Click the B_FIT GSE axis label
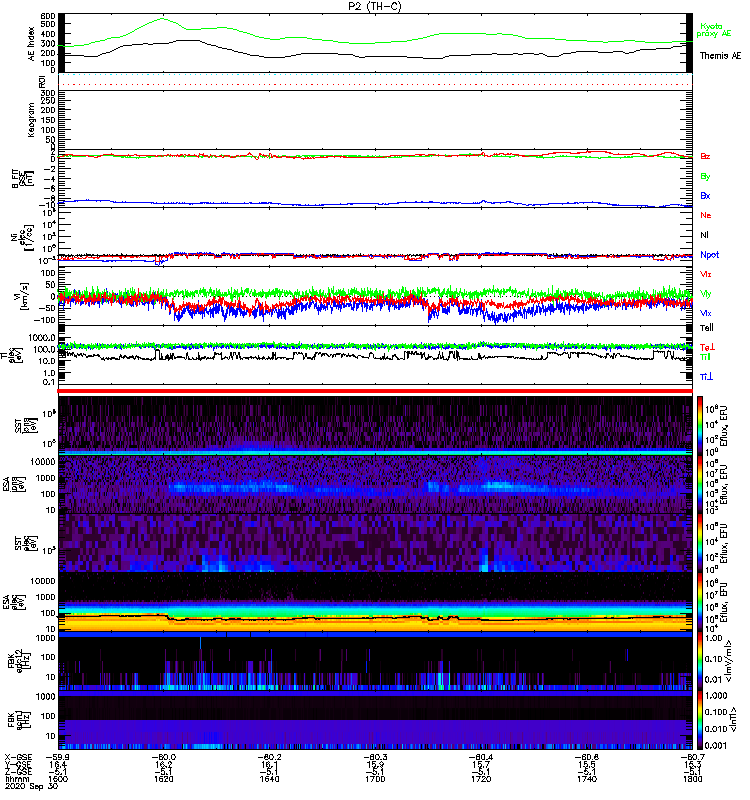 23,179
